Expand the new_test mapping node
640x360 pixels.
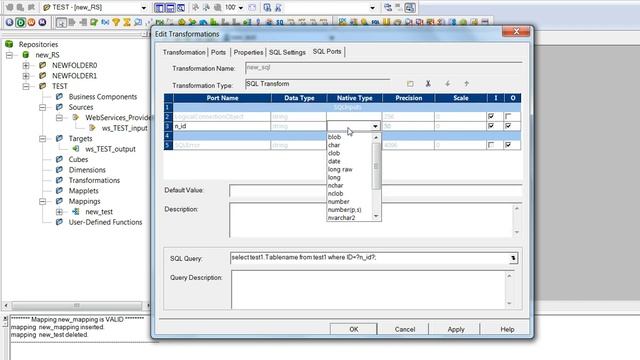(59, 212)
